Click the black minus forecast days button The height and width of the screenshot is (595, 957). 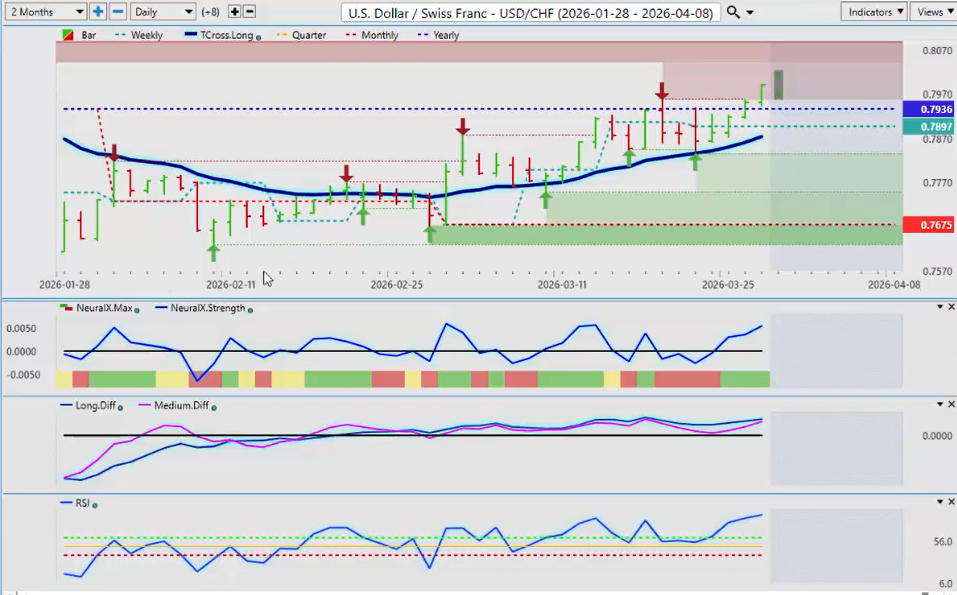pos(249,12)
